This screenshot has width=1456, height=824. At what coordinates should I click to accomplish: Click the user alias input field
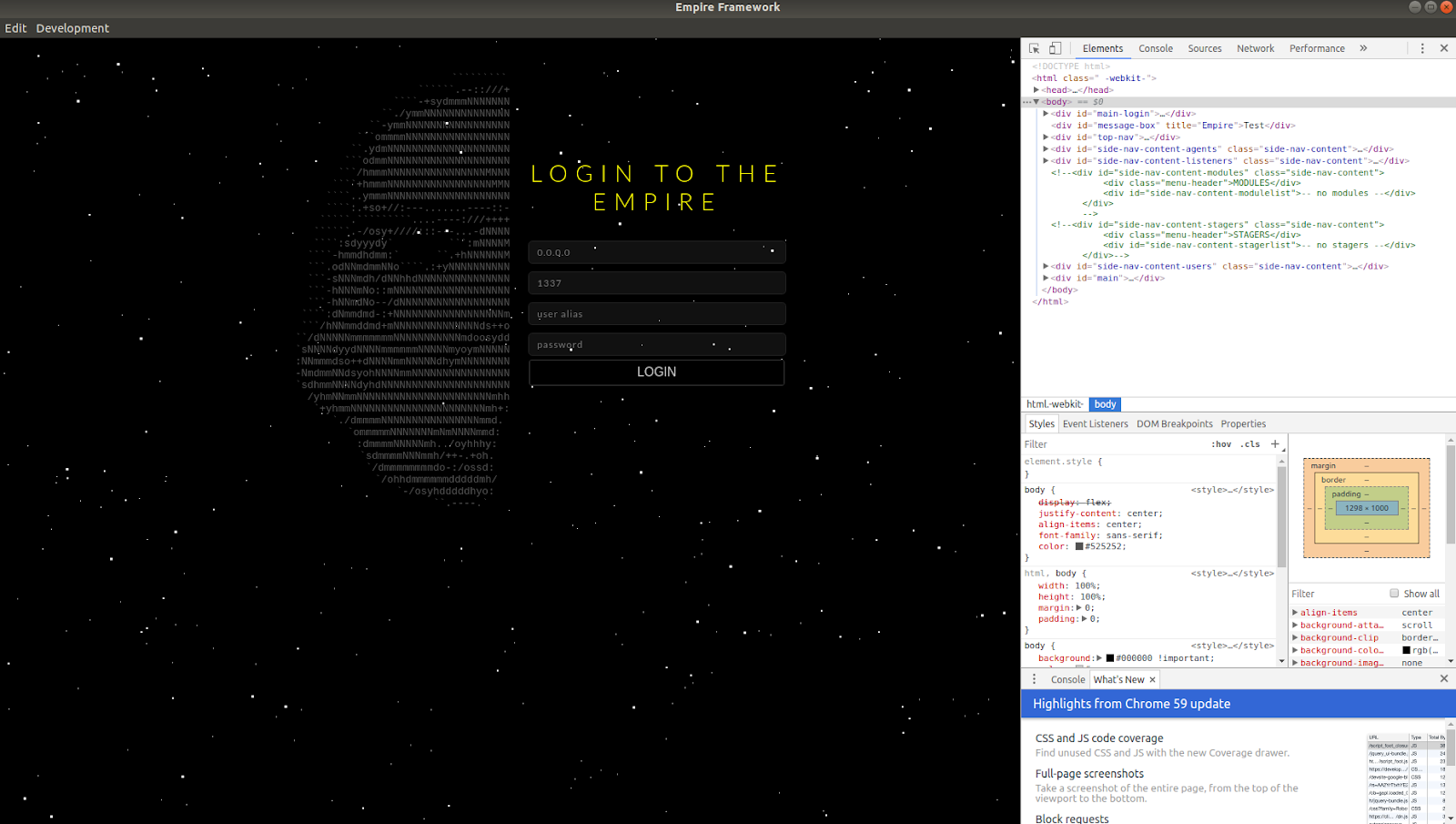click(x=656, y=314)
